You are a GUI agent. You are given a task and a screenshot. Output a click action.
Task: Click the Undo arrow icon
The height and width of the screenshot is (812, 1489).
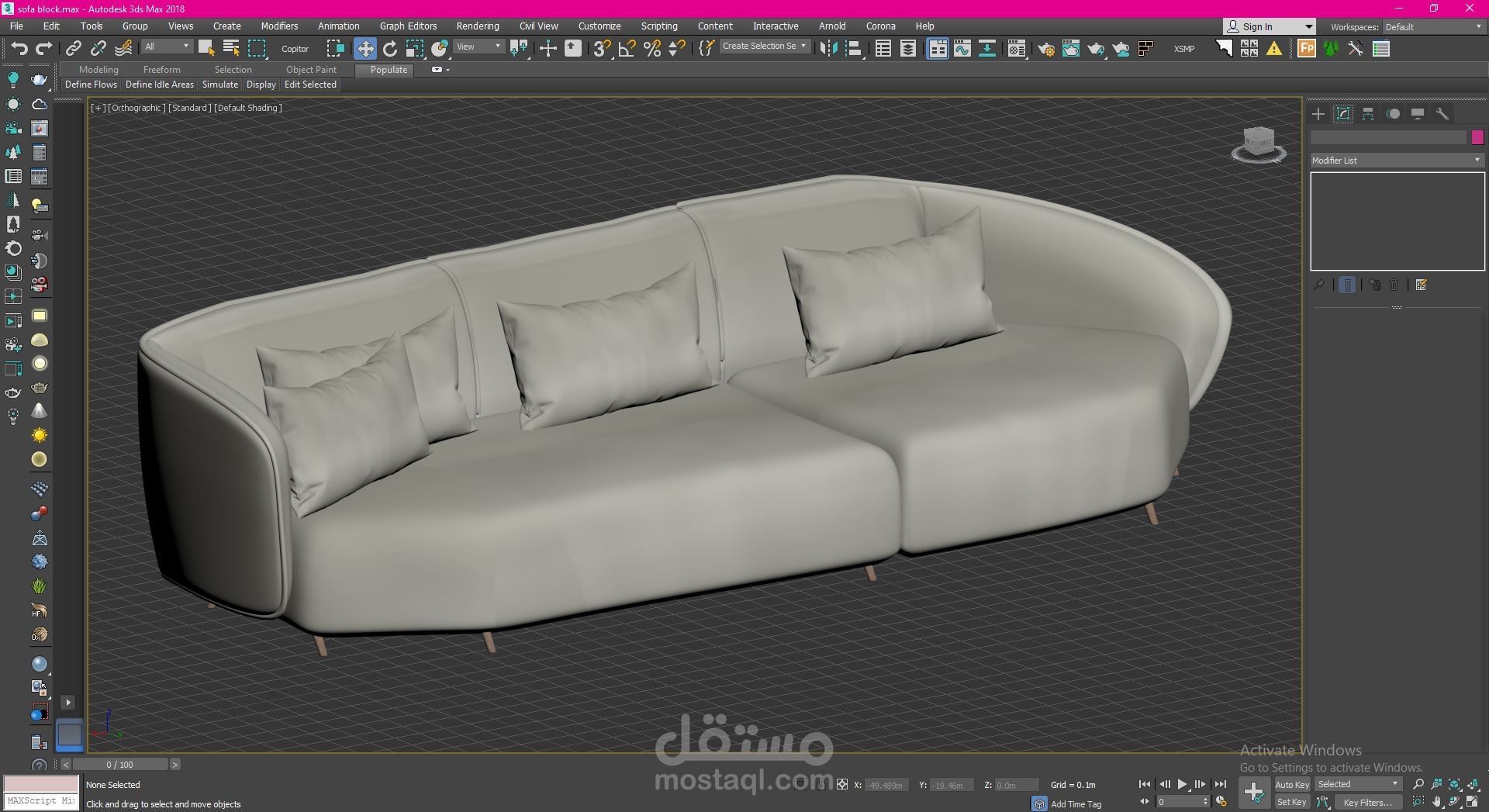[19, 49]
